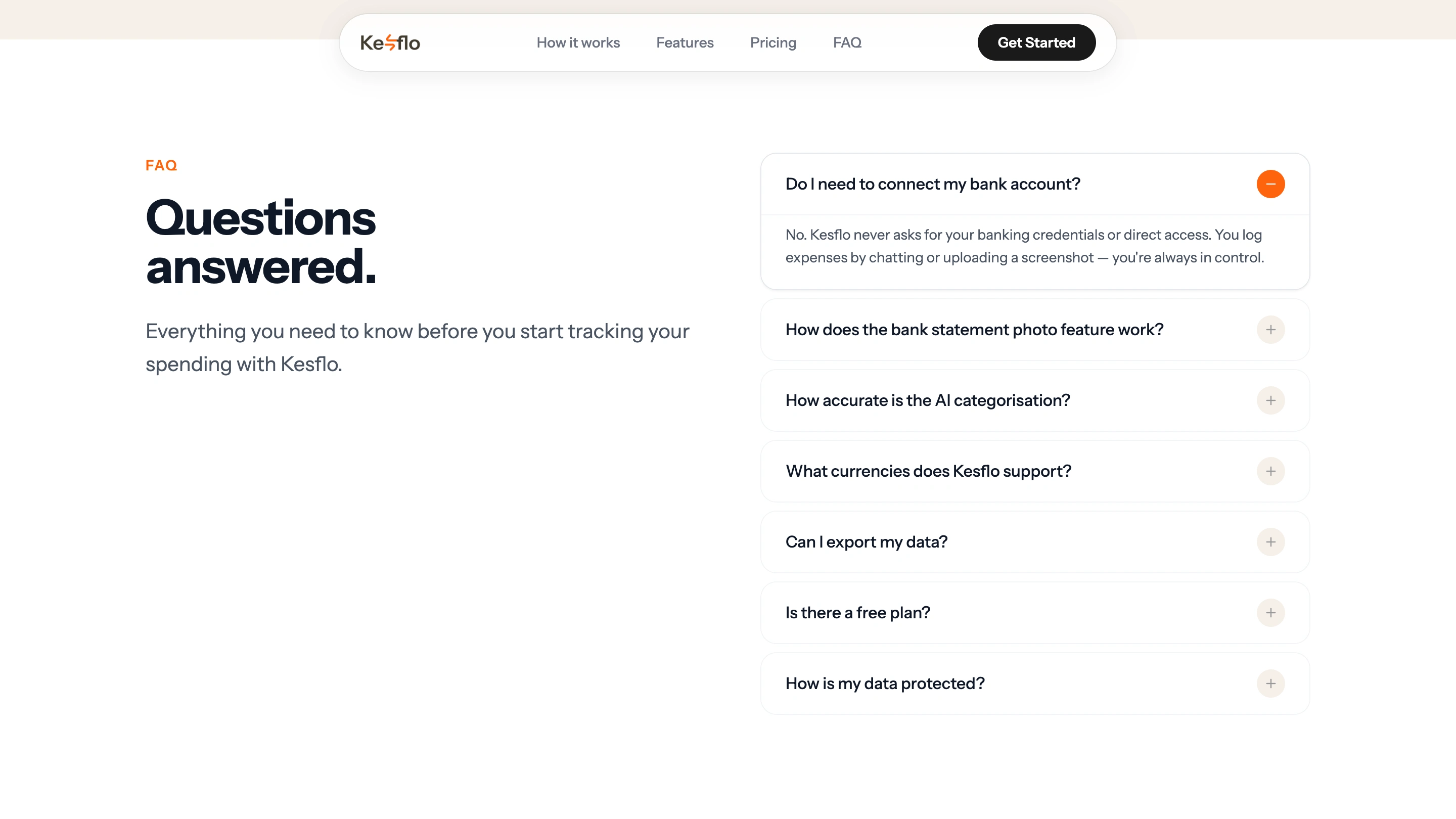
Task: Navigate to Pricing in the navbar
Action: click(x=772, y=42)
